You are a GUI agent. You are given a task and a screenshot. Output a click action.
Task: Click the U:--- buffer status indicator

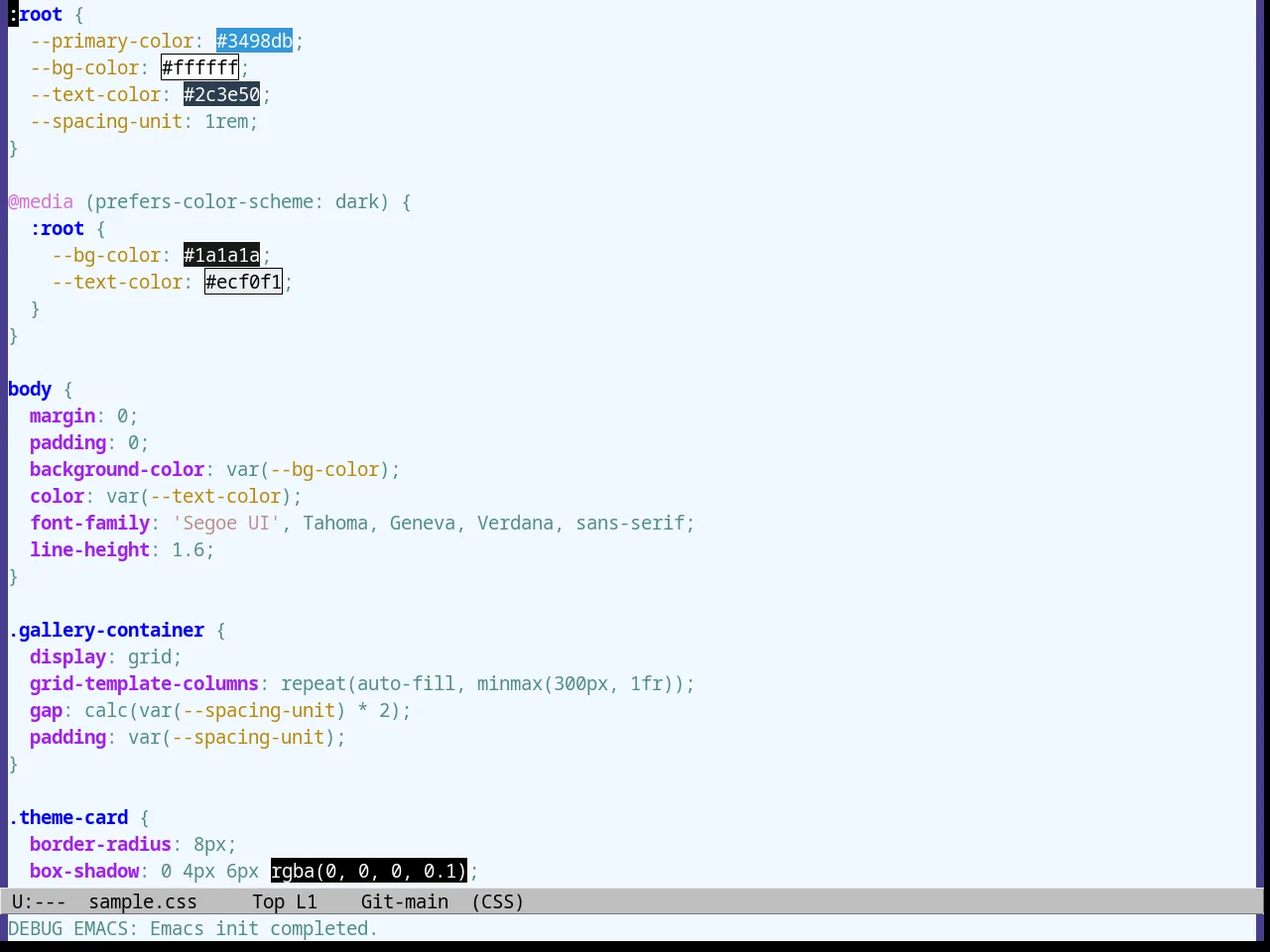pyautogui.click(x=39, y=901)
